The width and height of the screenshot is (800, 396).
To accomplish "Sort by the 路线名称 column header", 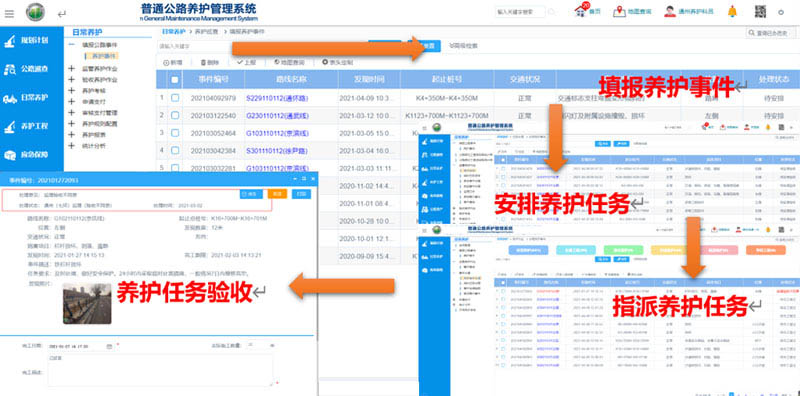I will click(x=291, y=80).
